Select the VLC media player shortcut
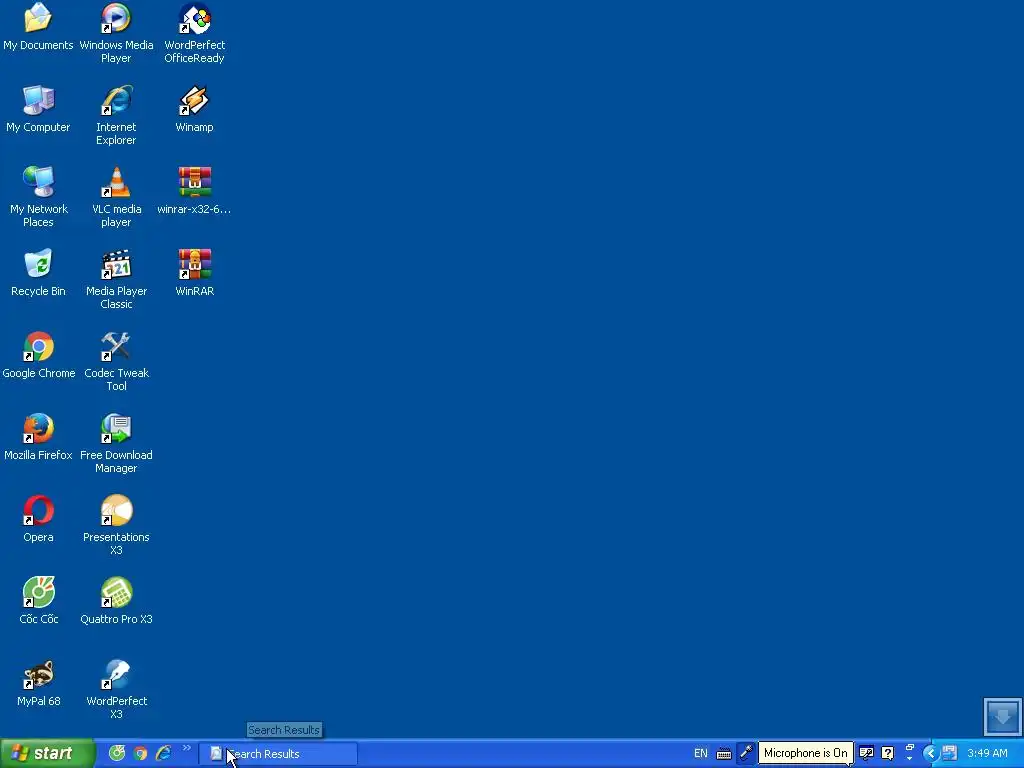 [116, 197]
